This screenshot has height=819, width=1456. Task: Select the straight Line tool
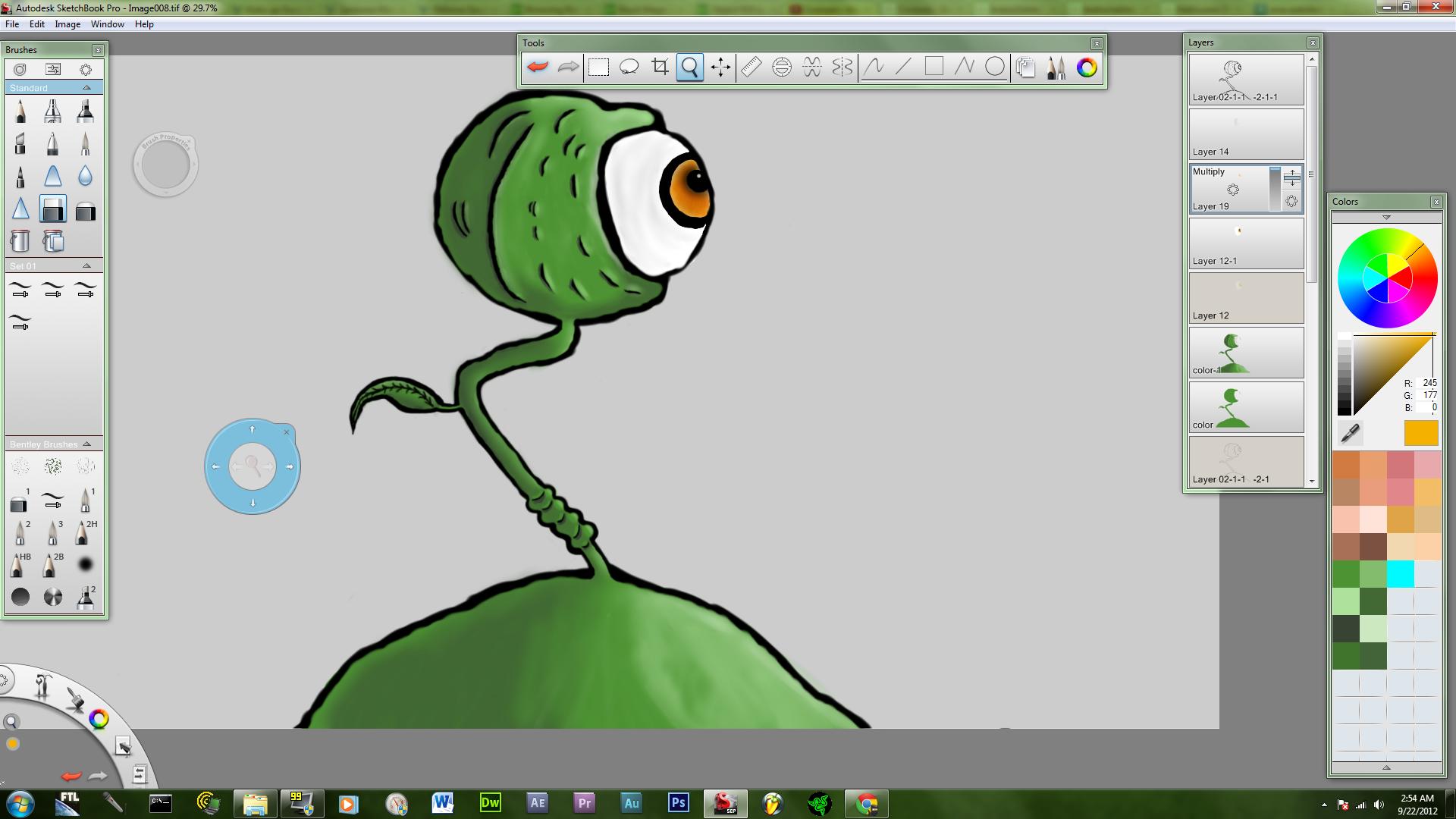coord(904,67)
